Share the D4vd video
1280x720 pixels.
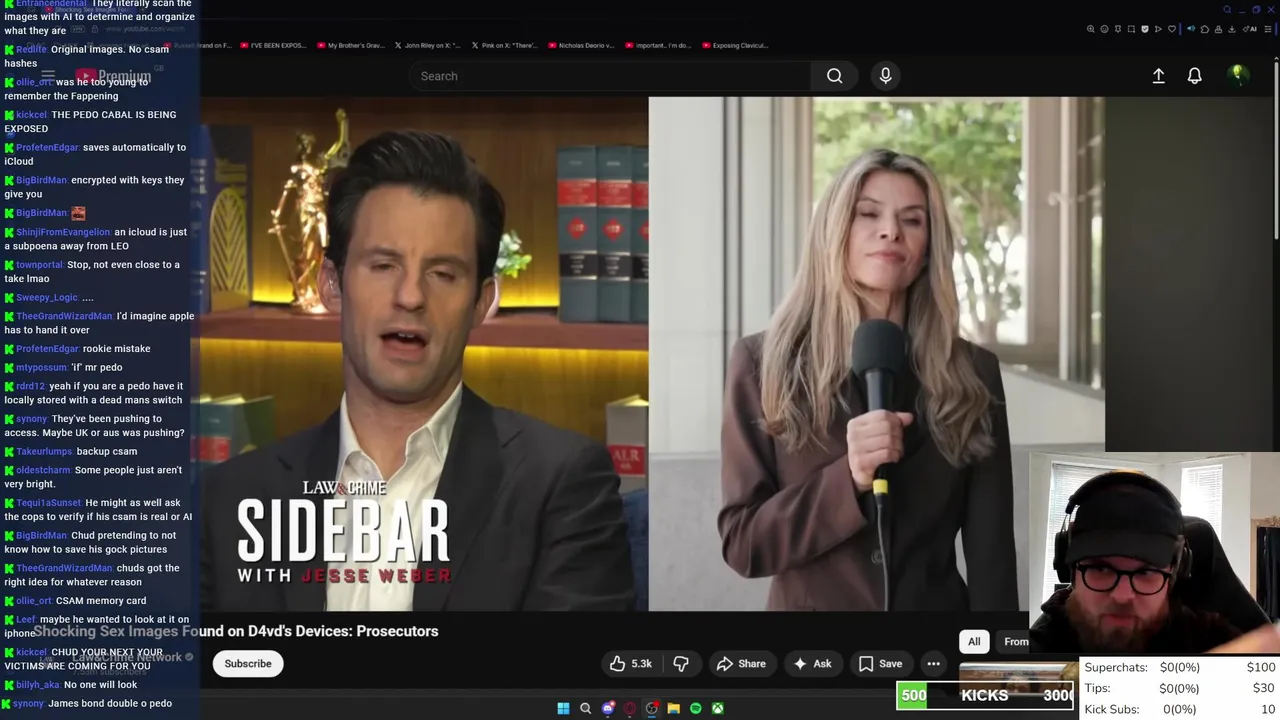click(x=741, y=664)
